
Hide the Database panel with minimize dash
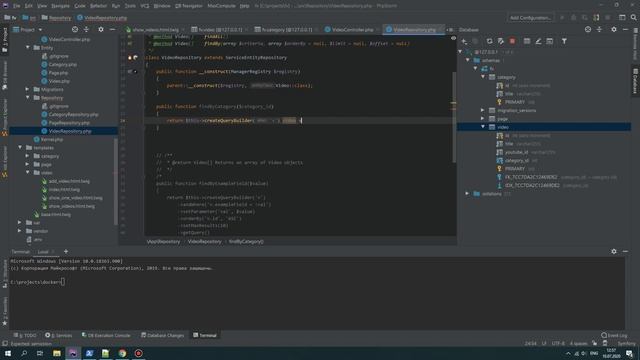click(x=625, y=29)
